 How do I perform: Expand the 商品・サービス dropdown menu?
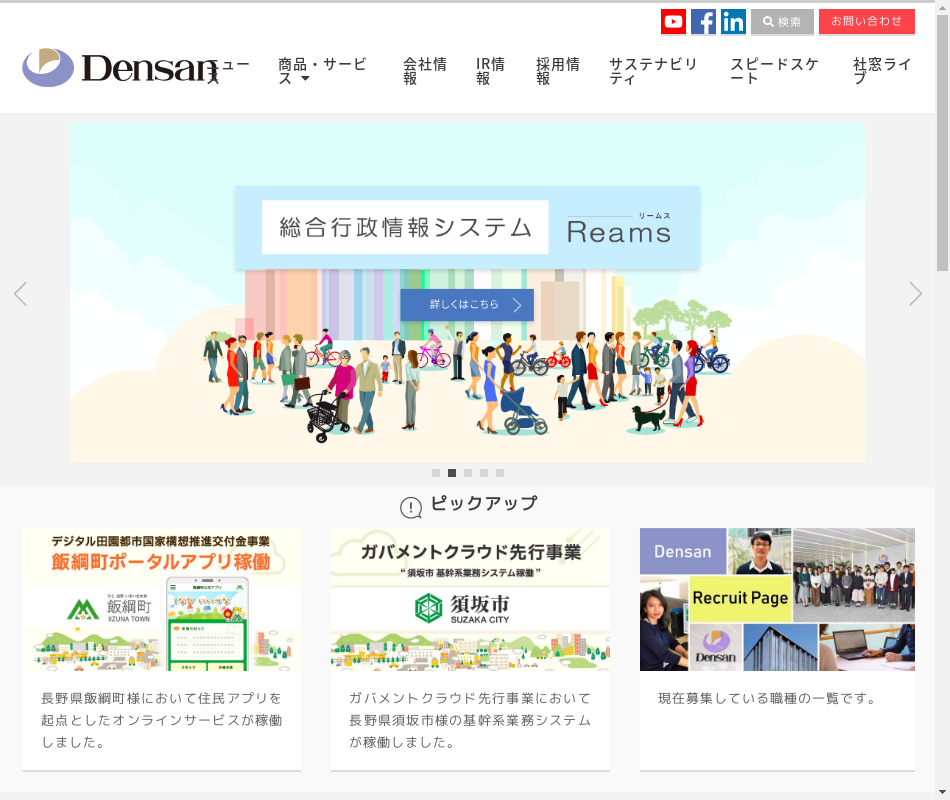click(322, 71)
